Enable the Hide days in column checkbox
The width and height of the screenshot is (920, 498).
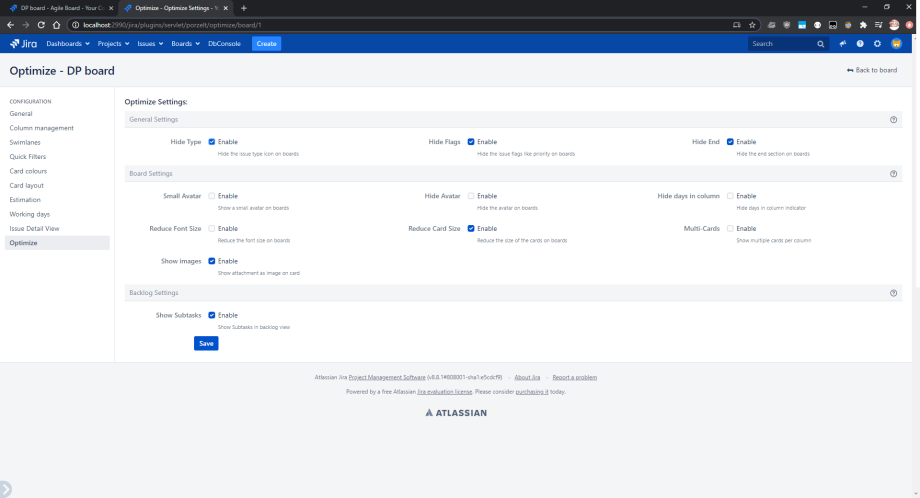(x=730, y=196)
